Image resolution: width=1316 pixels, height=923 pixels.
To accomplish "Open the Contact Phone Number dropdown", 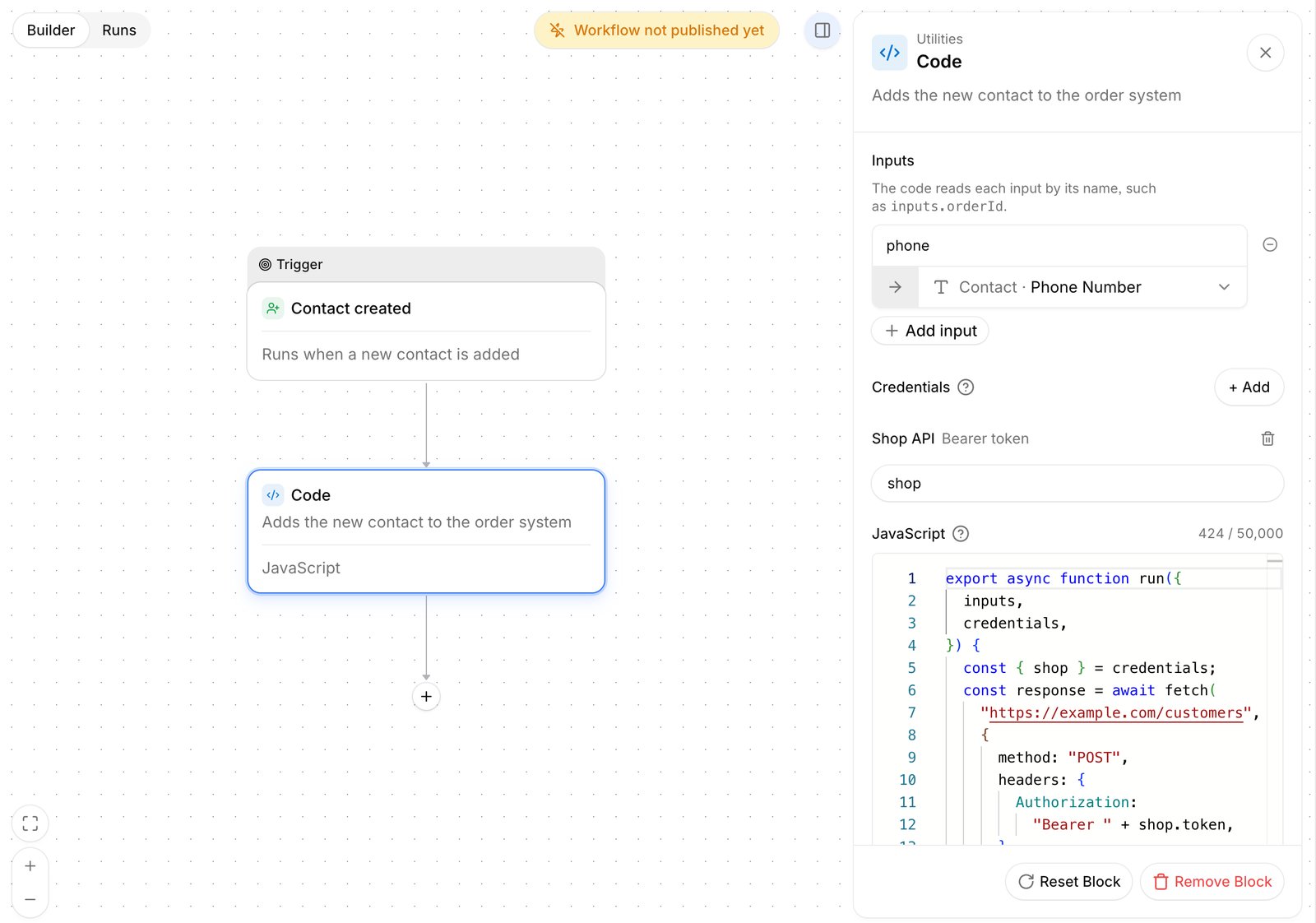I will (1082, 287).
